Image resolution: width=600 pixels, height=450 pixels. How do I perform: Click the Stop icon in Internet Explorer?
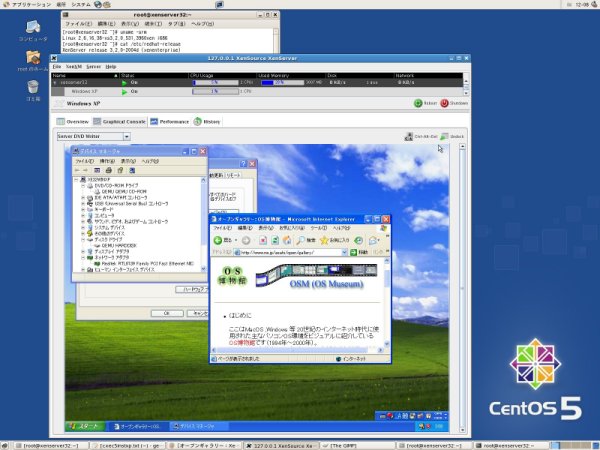coord(263,240)
